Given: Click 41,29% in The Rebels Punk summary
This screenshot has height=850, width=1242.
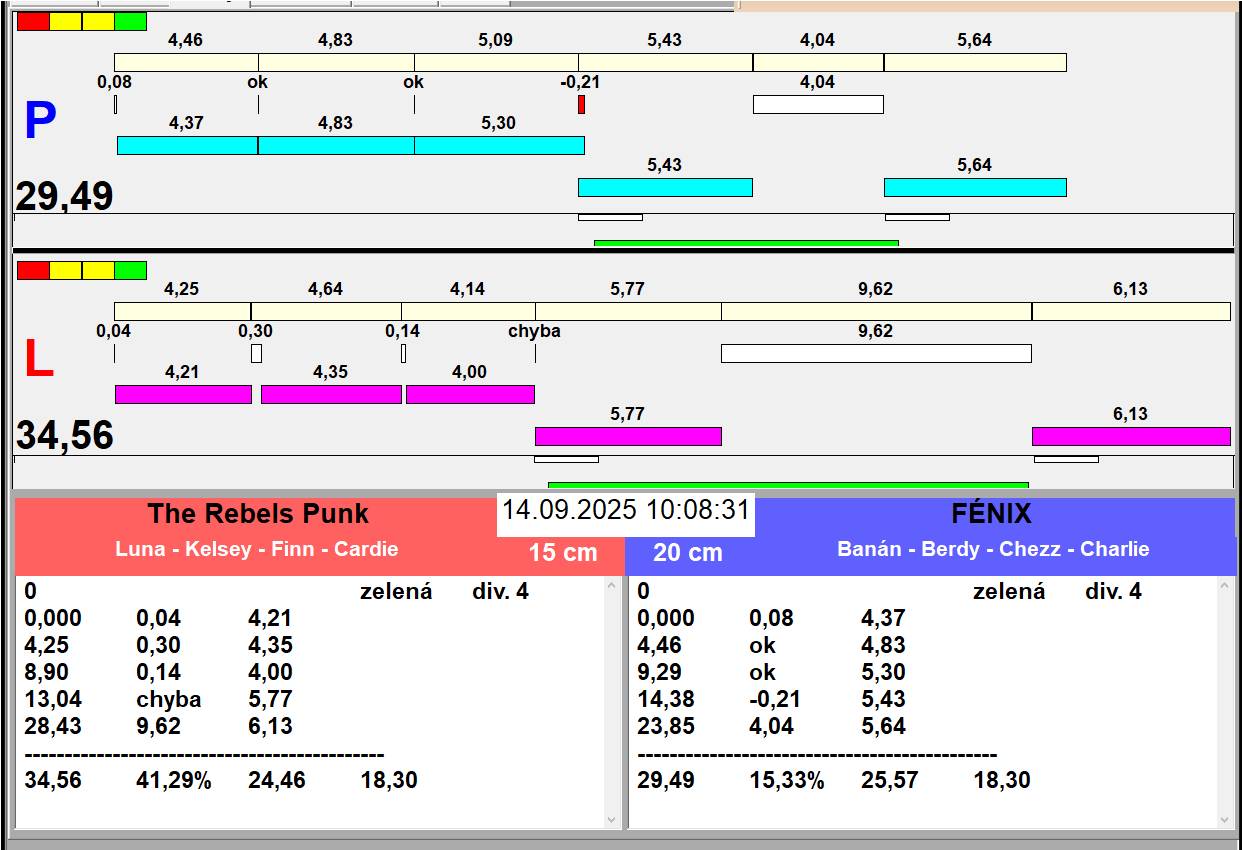Looking at the screenshot, I should click(174, 780).
